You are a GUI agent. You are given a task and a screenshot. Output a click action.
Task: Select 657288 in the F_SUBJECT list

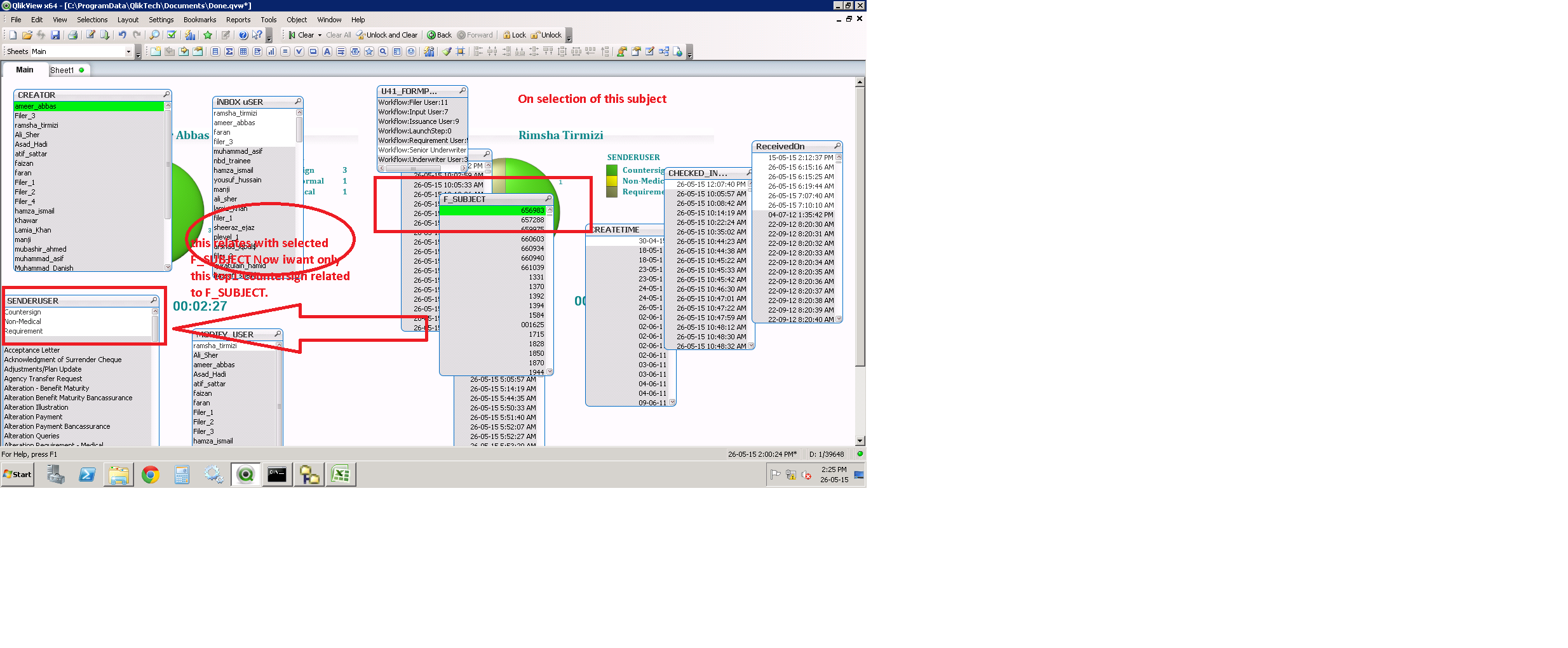(493, 220)
